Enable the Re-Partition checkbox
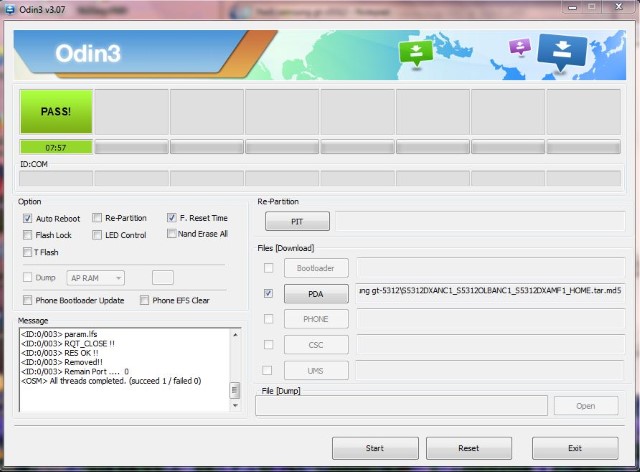 pyautogui.click(x=97, y=218)
